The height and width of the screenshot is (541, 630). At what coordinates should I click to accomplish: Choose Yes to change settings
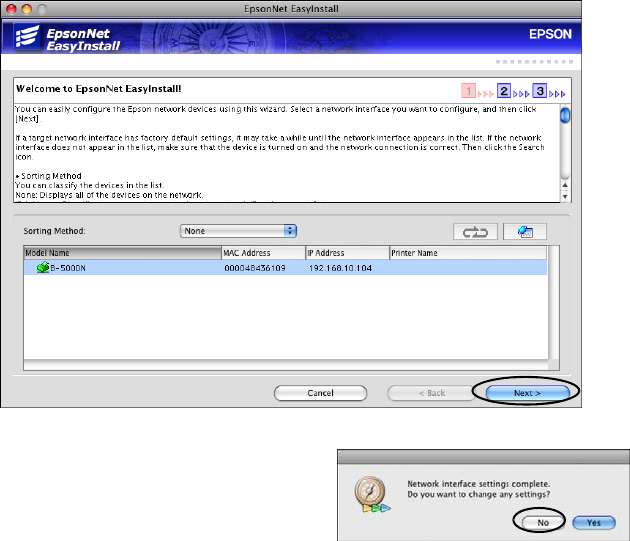pos(593,521)
